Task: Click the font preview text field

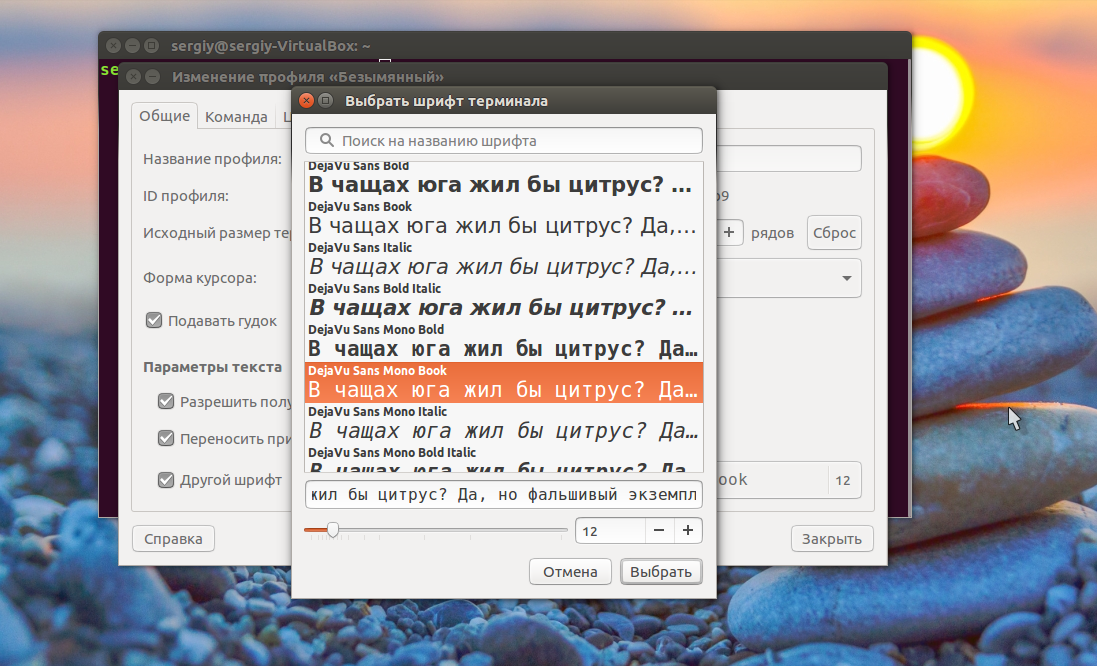Action: coord(503,495)
